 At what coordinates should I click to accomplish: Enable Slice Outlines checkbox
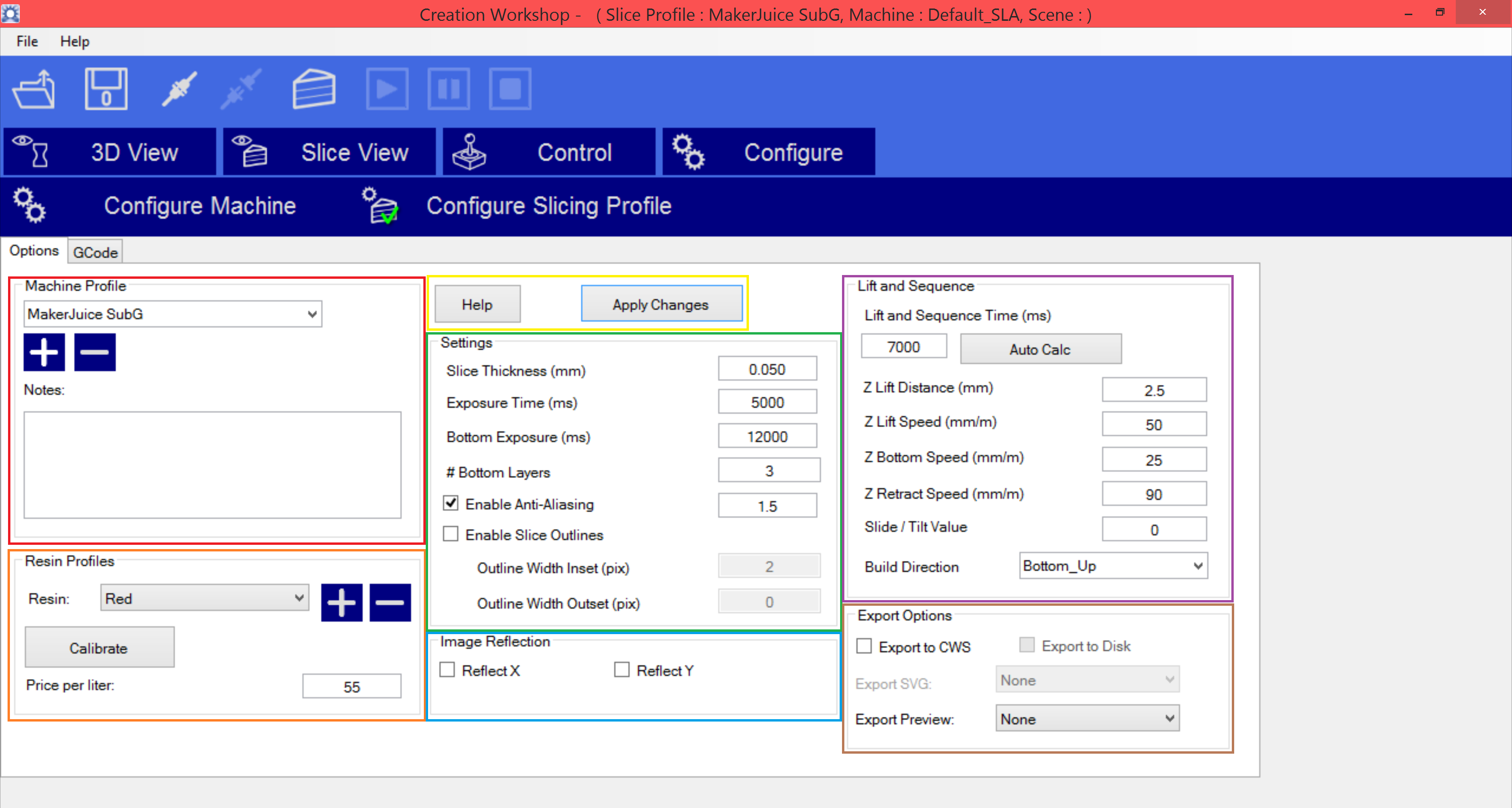click(x=451, y=534)
